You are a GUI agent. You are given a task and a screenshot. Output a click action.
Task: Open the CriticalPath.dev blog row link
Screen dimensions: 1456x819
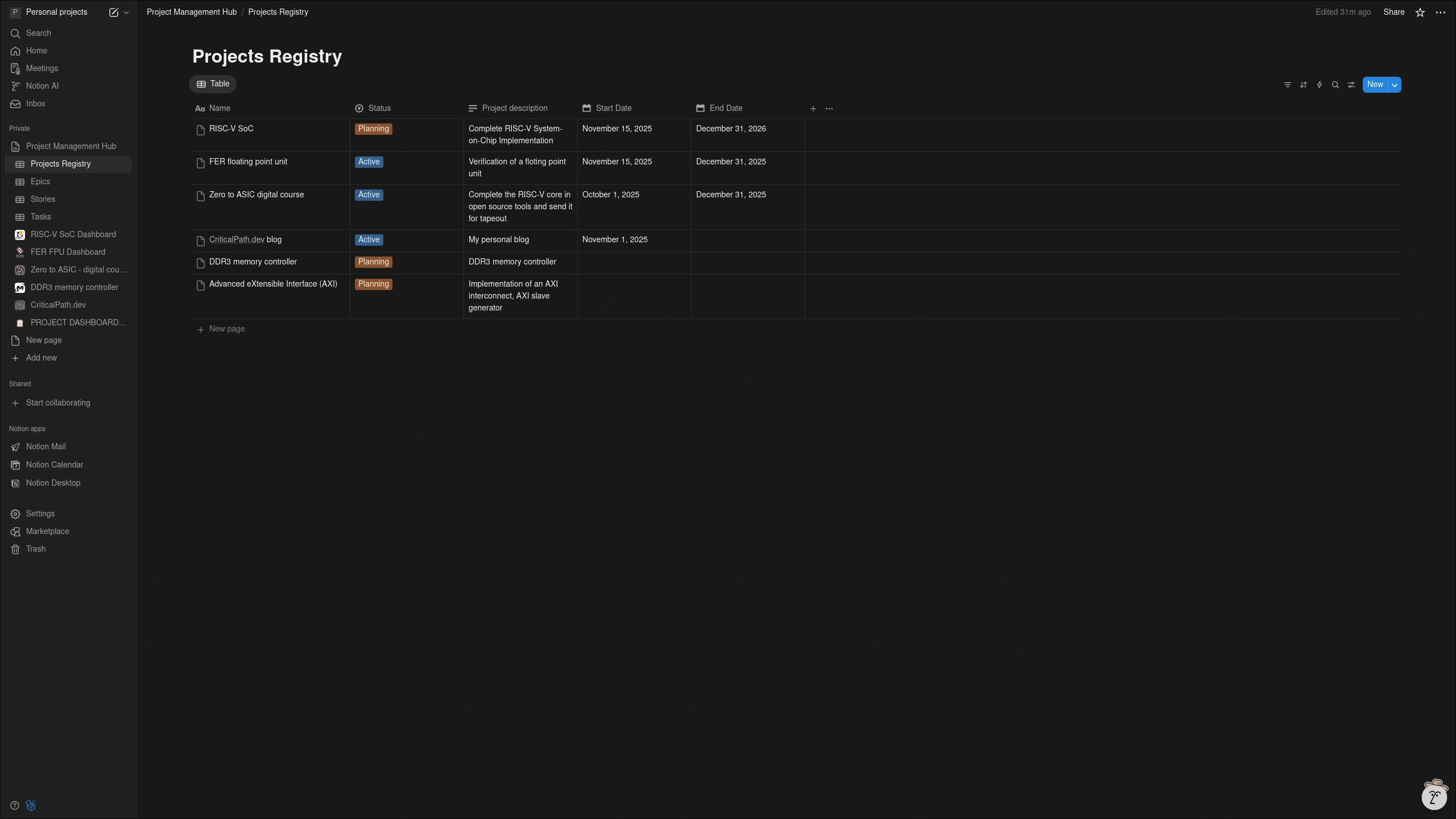point(237,239)
